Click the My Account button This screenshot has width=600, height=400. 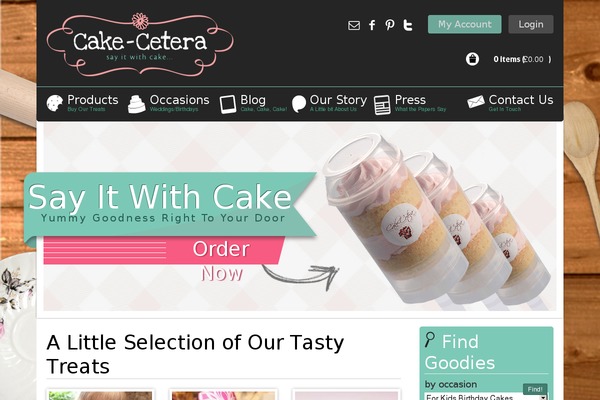click(x=465, y=24)
